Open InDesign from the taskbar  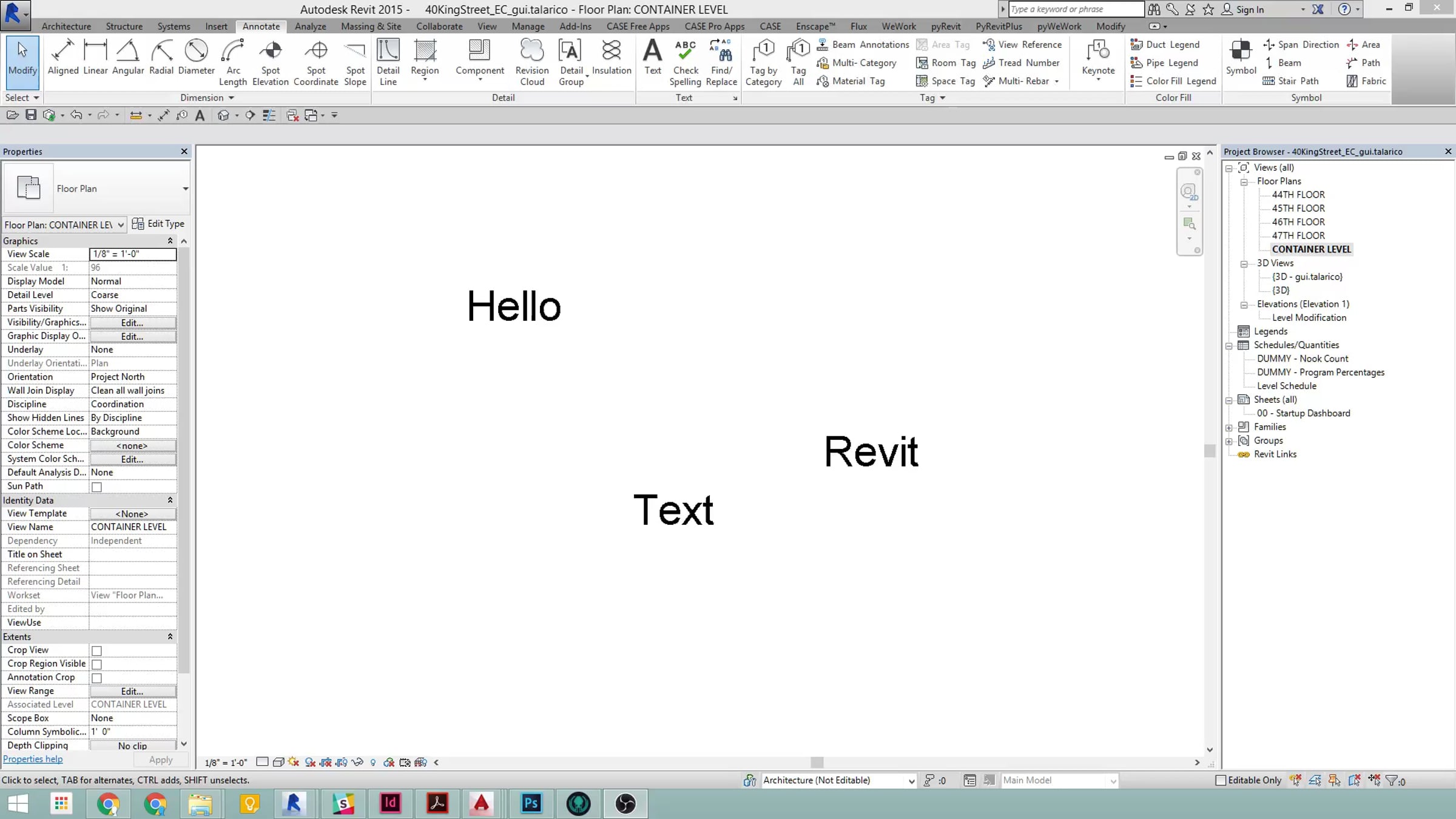coord(390,804)
